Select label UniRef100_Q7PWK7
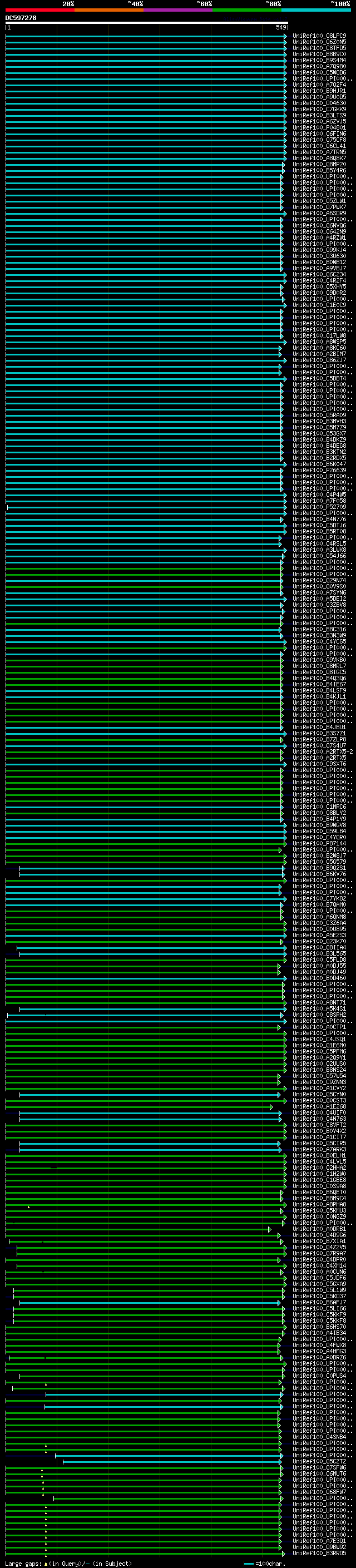356x1568 pixels. [x=319, y=207]
